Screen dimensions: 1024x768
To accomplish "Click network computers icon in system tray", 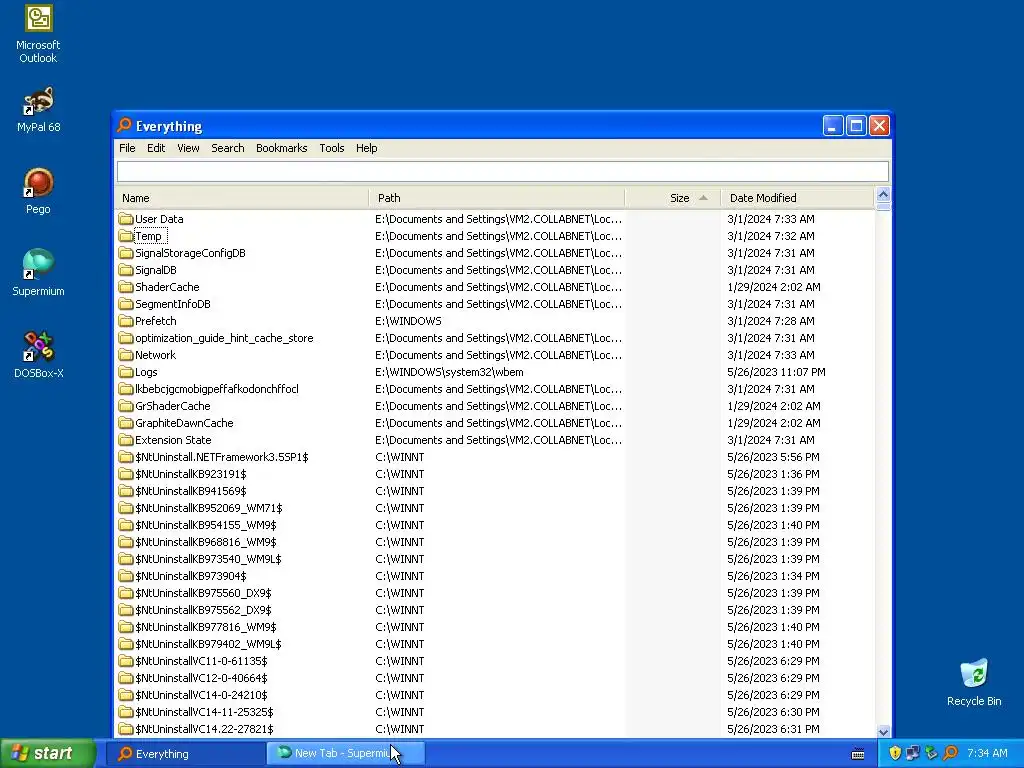I will (x=912, y=753).
